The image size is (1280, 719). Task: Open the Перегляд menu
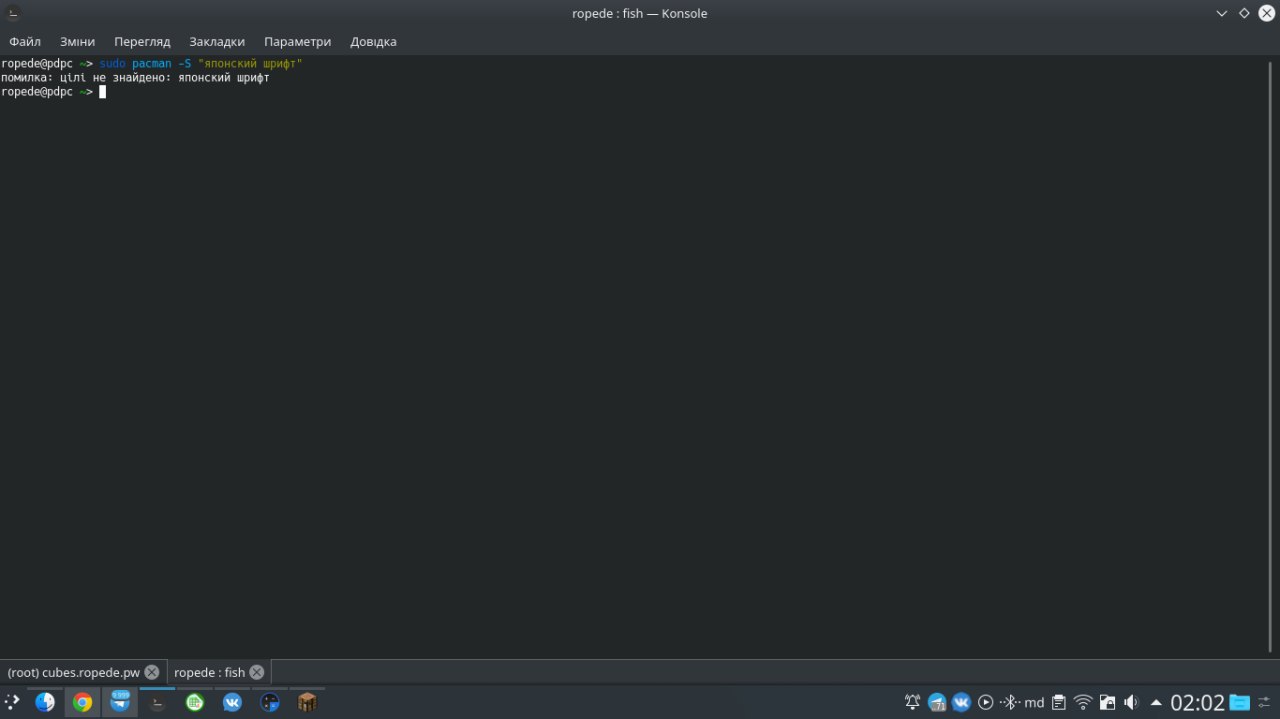point(142,41)
